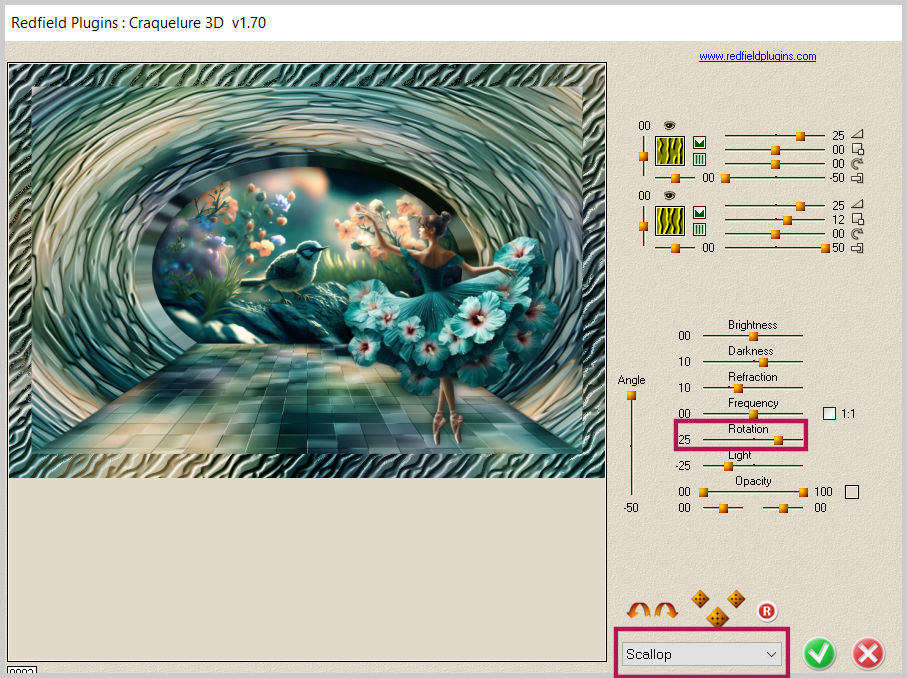907x678 pixels.
Task: Apply the effect with the green checkmark
Action: [x=819, y=653]
